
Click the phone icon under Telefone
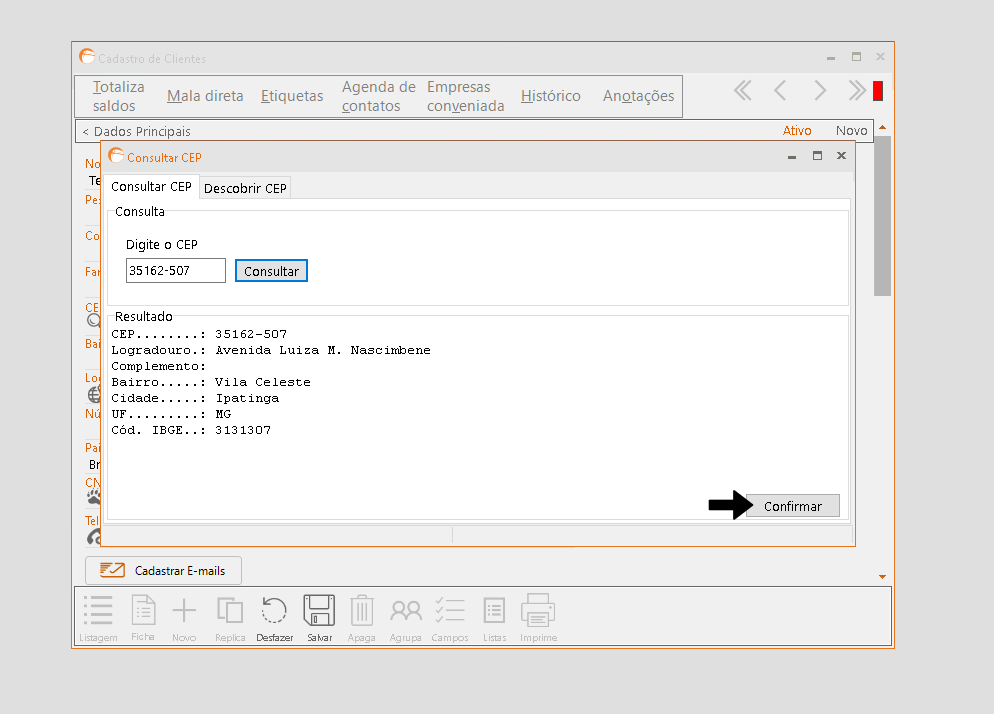(94, 538)
